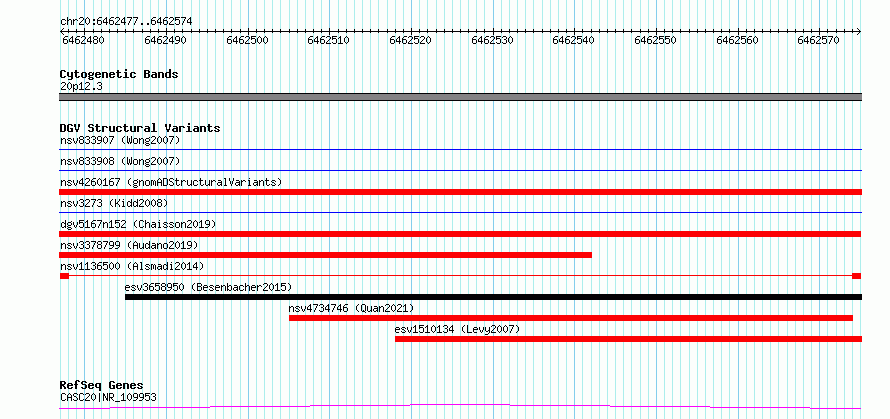890x419 pixels.
Task: Open the RefSeq Genes track header
Action: [102, 386]
